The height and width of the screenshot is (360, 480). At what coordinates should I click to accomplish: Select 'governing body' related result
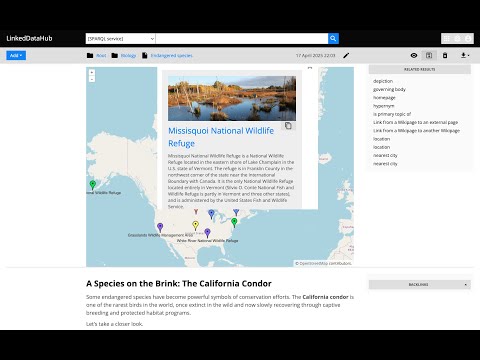389,89
